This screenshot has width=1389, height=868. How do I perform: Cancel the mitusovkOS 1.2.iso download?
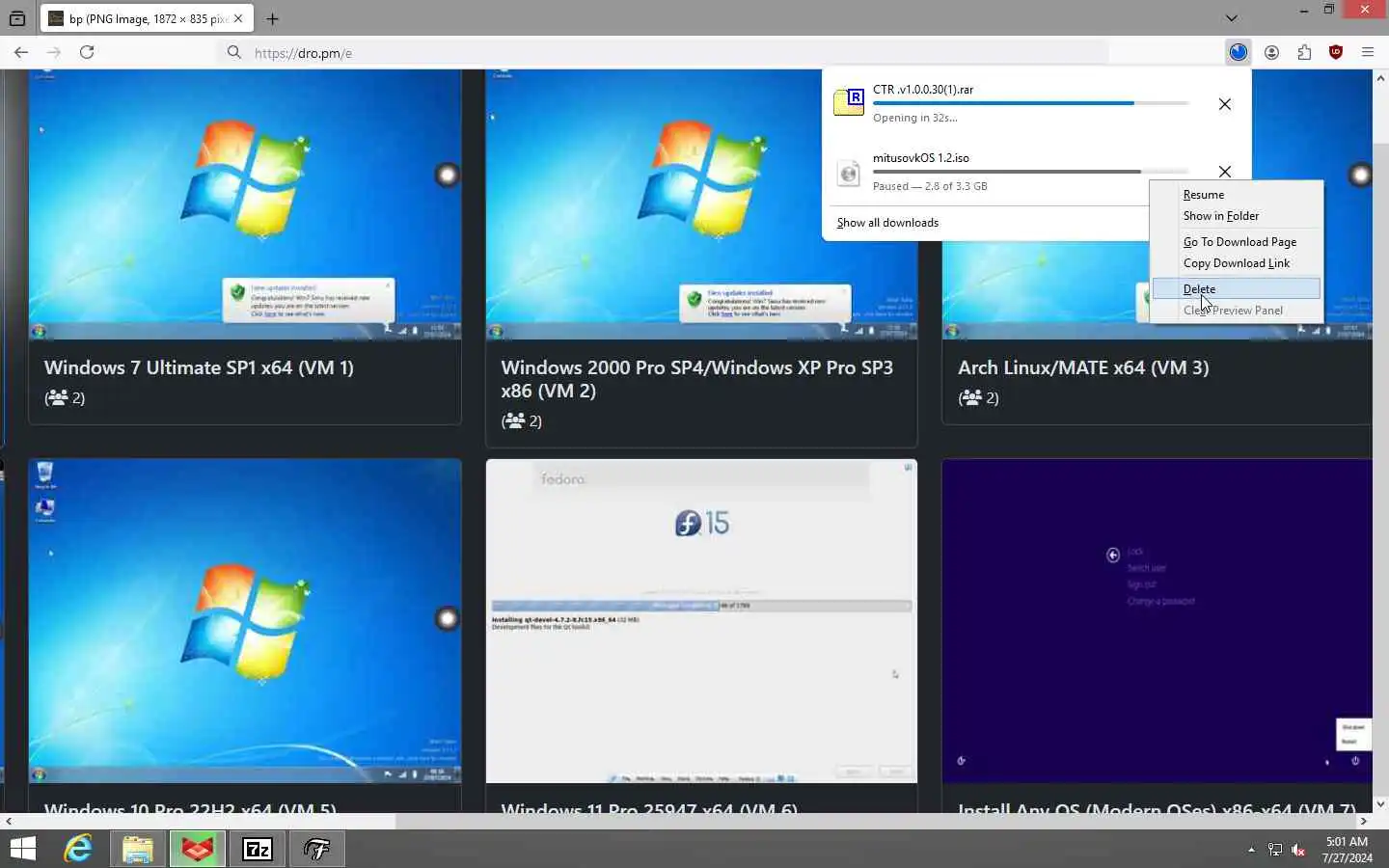coord(1225,172)
